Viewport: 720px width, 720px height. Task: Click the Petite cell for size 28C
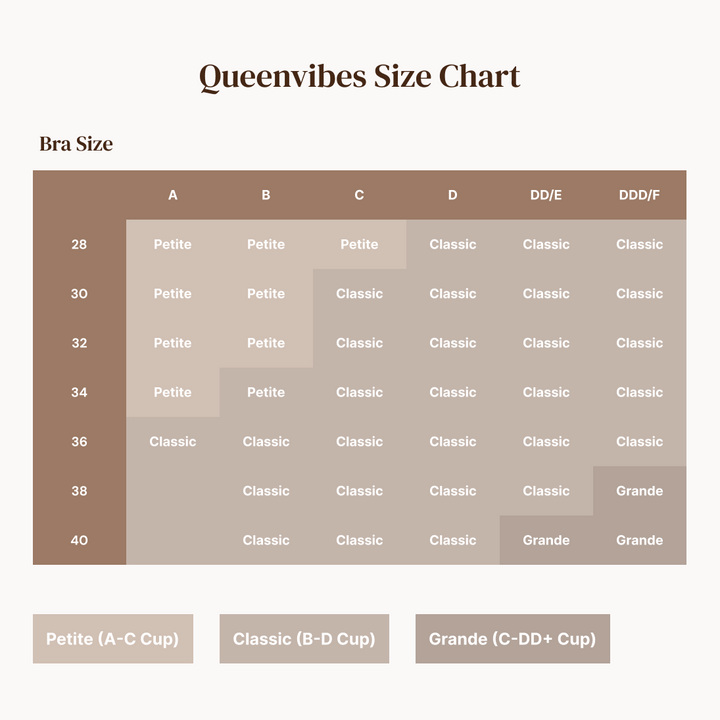pyautogui.click(x=359, y=244)
